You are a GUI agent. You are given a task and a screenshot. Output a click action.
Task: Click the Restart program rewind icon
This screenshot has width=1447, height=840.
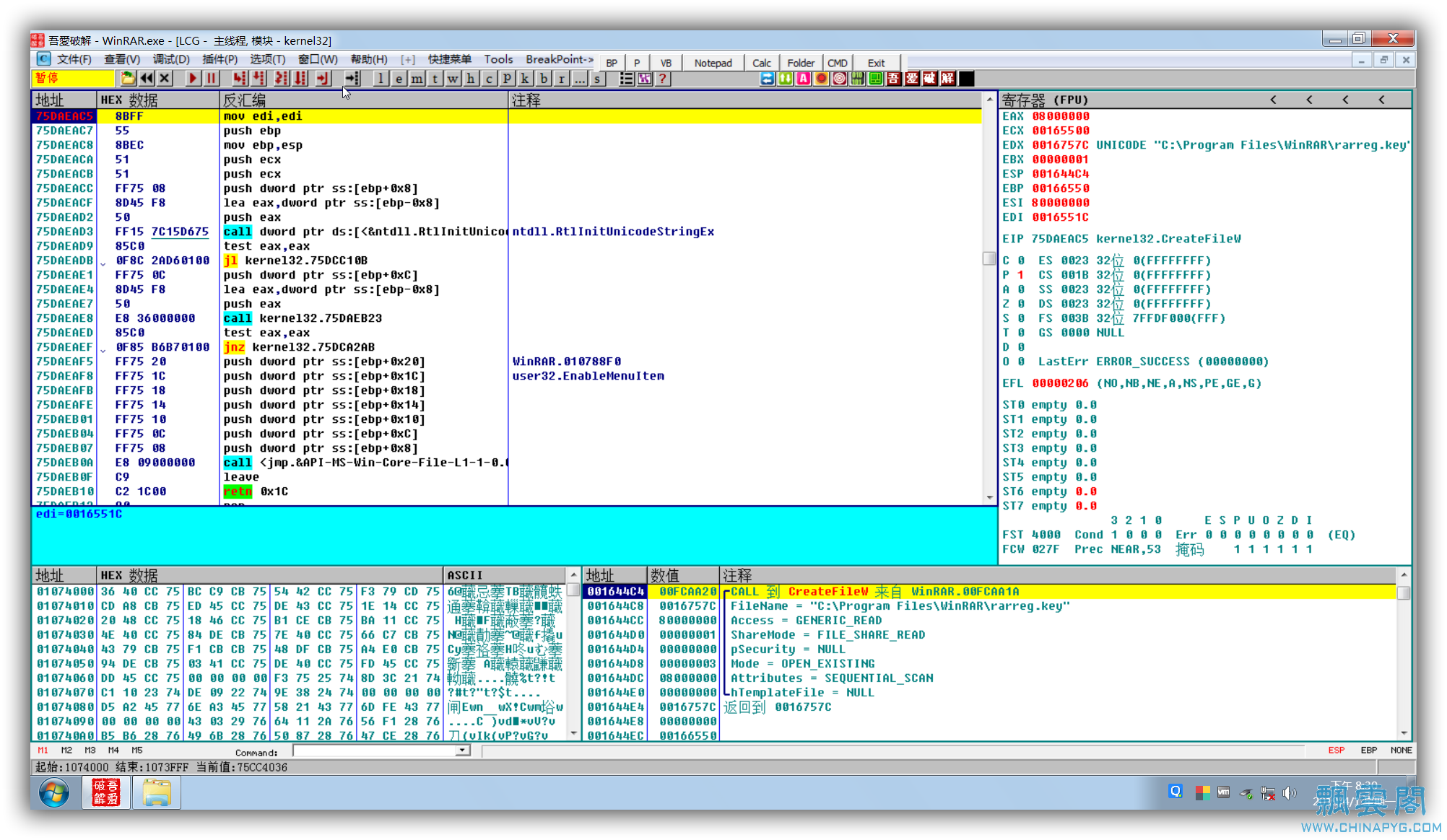point(147,79)
